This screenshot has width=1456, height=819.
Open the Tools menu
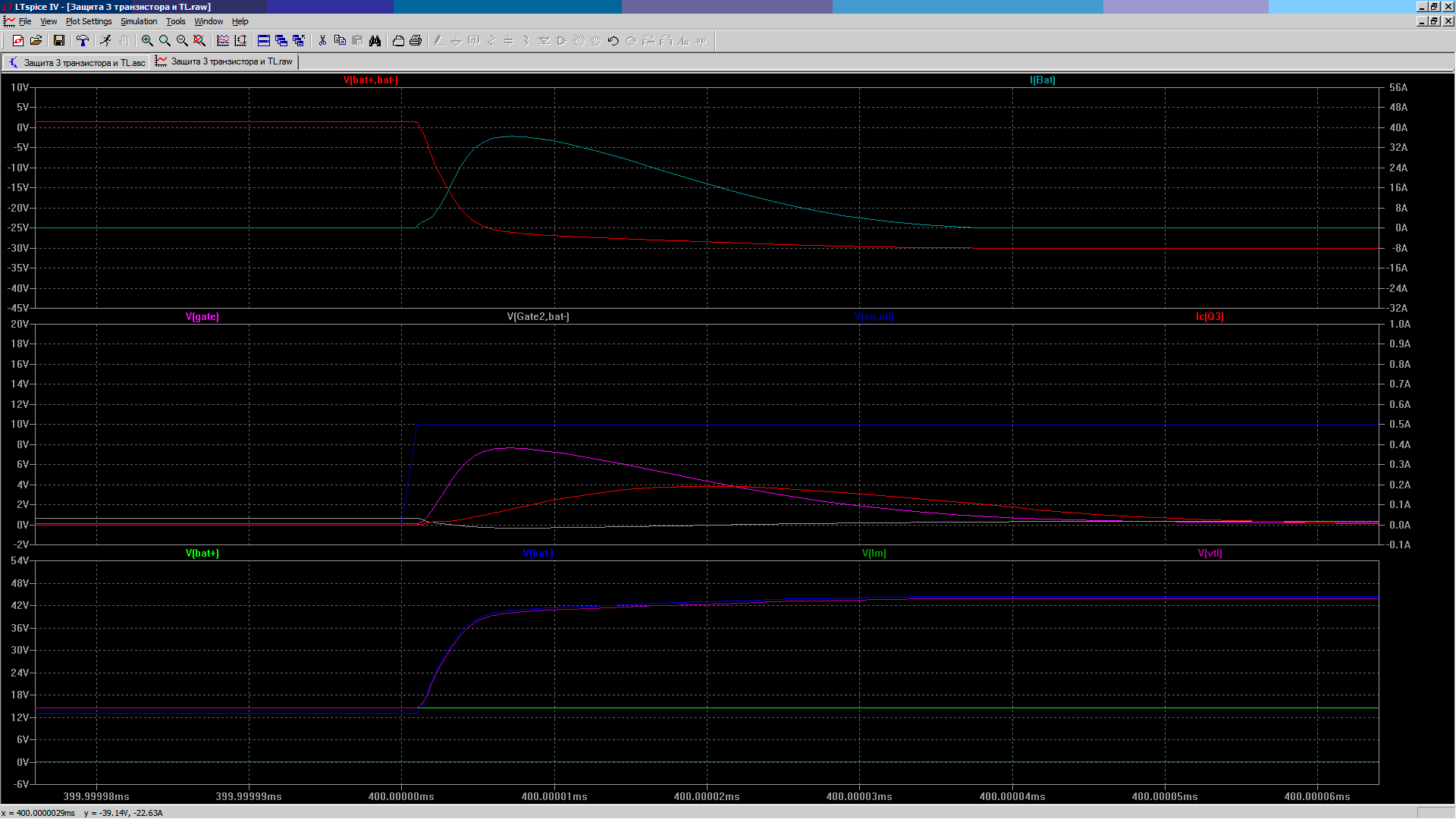click(176, 21)
